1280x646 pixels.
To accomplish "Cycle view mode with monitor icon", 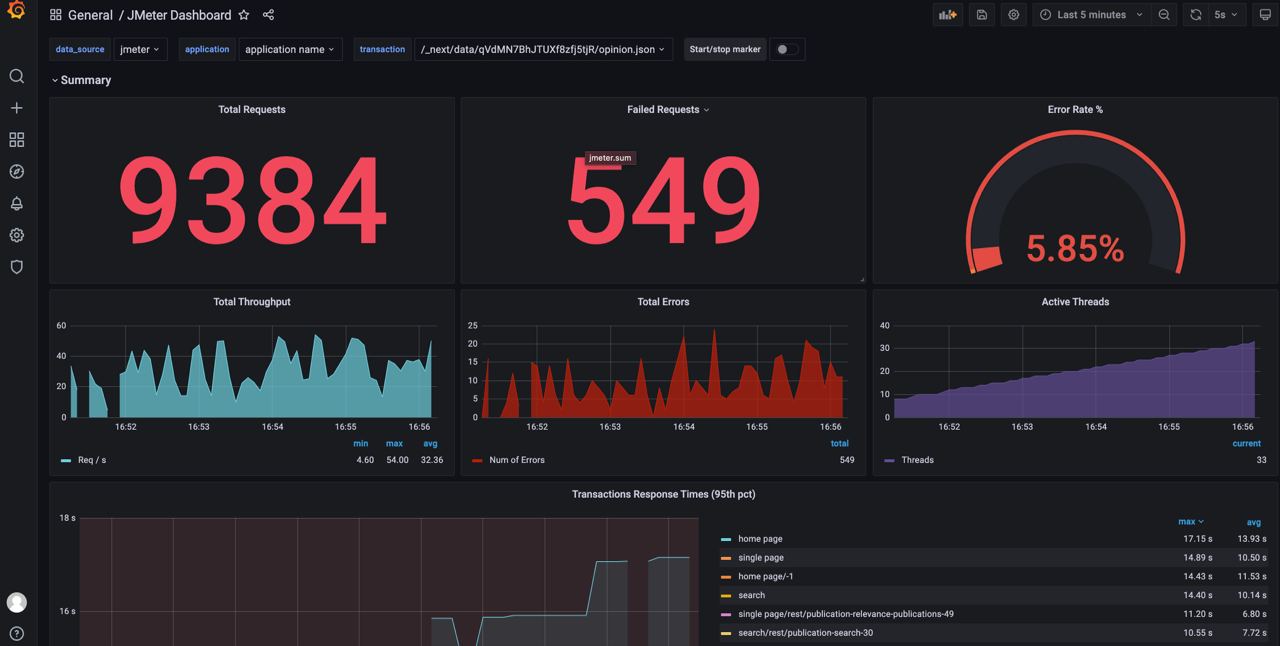I will coord(1265,15).
